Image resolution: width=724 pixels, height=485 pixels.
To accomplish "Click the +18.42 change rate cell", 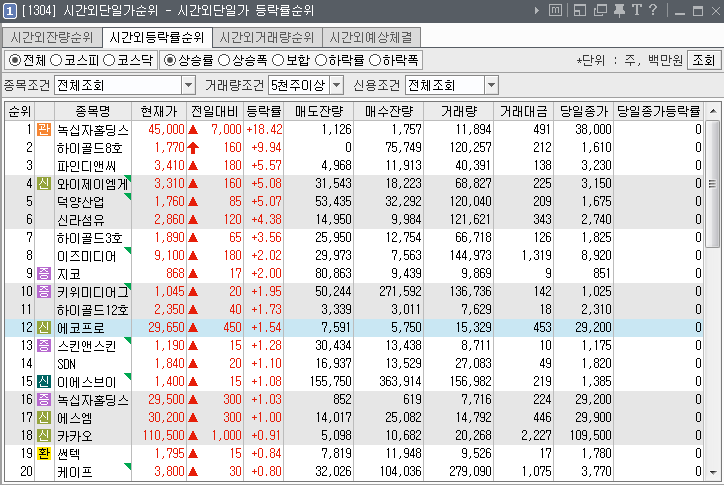I will coord(264,130).
